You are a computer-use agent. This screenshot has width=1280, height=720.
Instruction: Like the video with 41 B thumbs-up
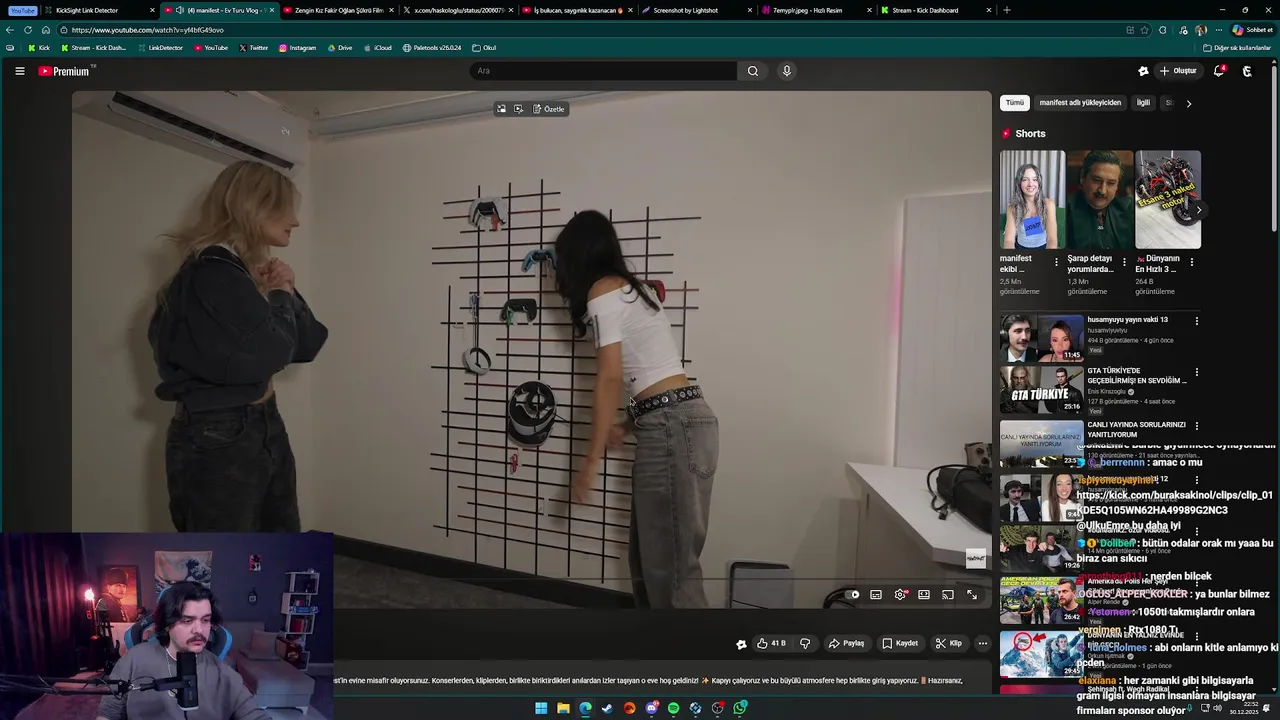pos(771,643)
